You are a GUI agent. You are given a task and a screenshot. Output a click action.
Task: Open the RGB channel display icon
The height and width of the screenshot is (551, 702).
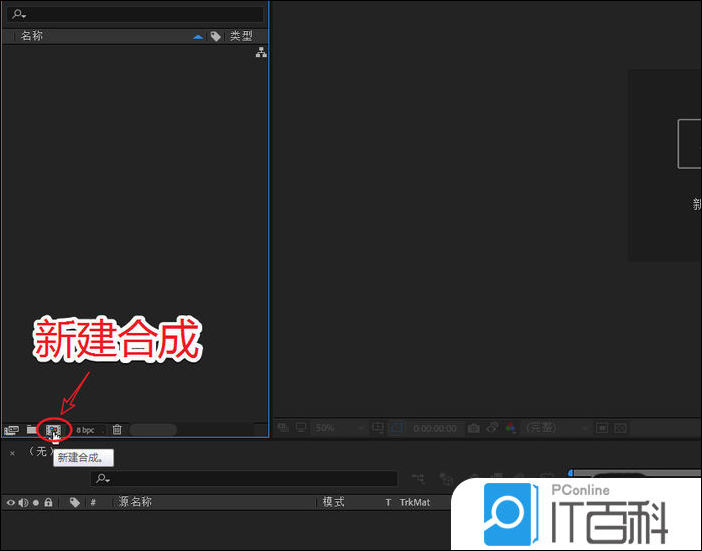(510, 428)
